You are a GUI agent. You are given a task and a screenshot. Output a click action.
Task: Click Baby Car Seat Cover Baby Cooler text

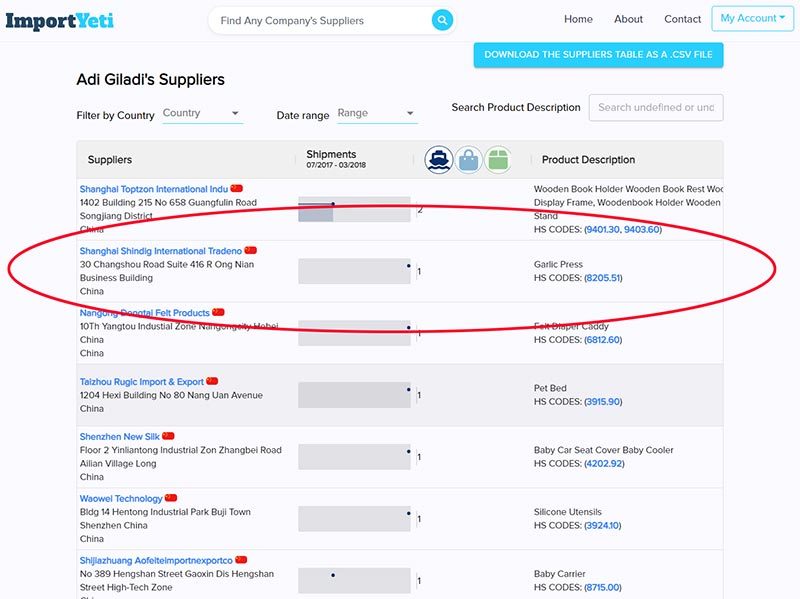[x=604, y=450]
